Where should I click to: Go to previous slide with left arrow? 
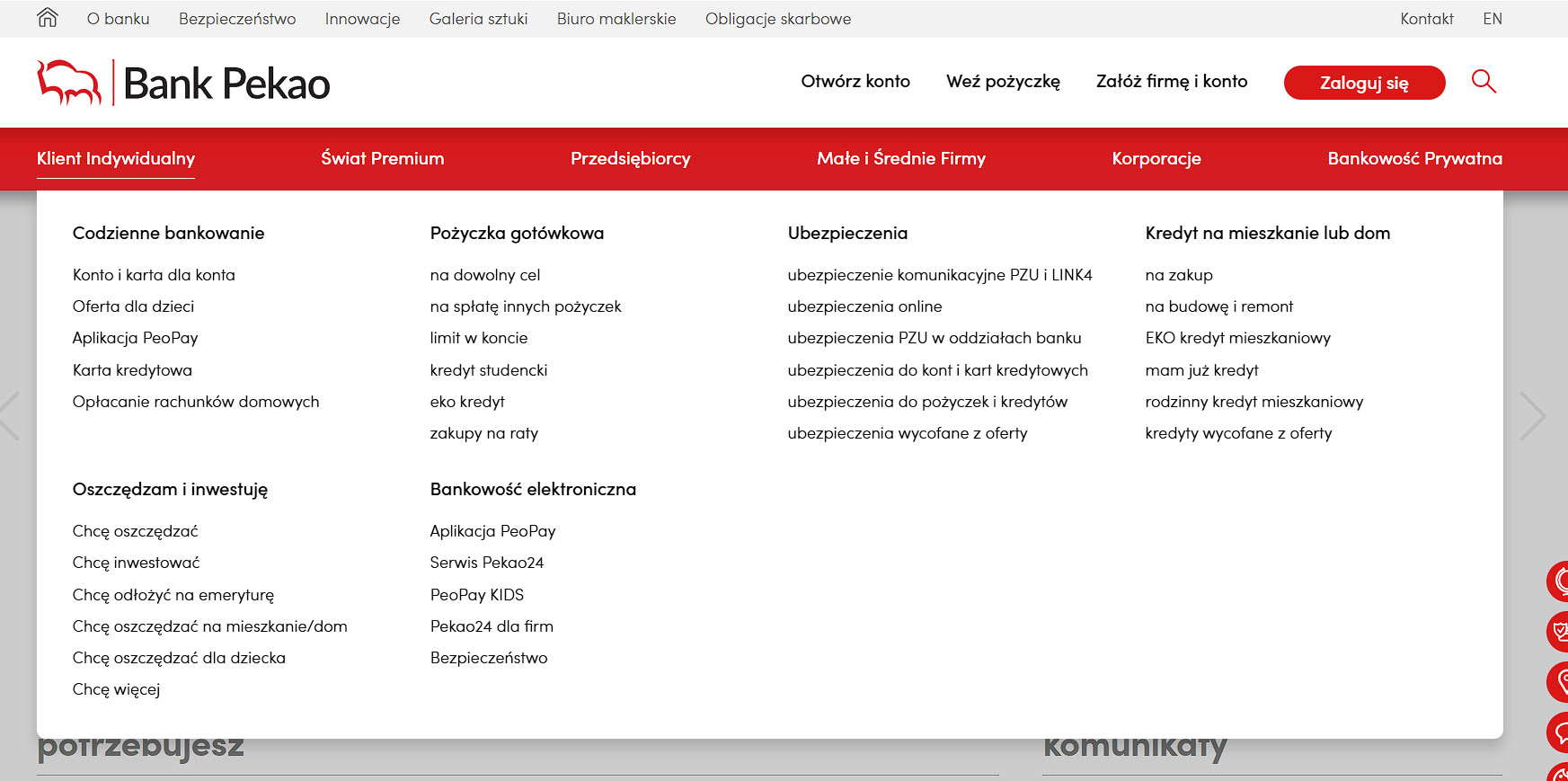tap(10, 415)
